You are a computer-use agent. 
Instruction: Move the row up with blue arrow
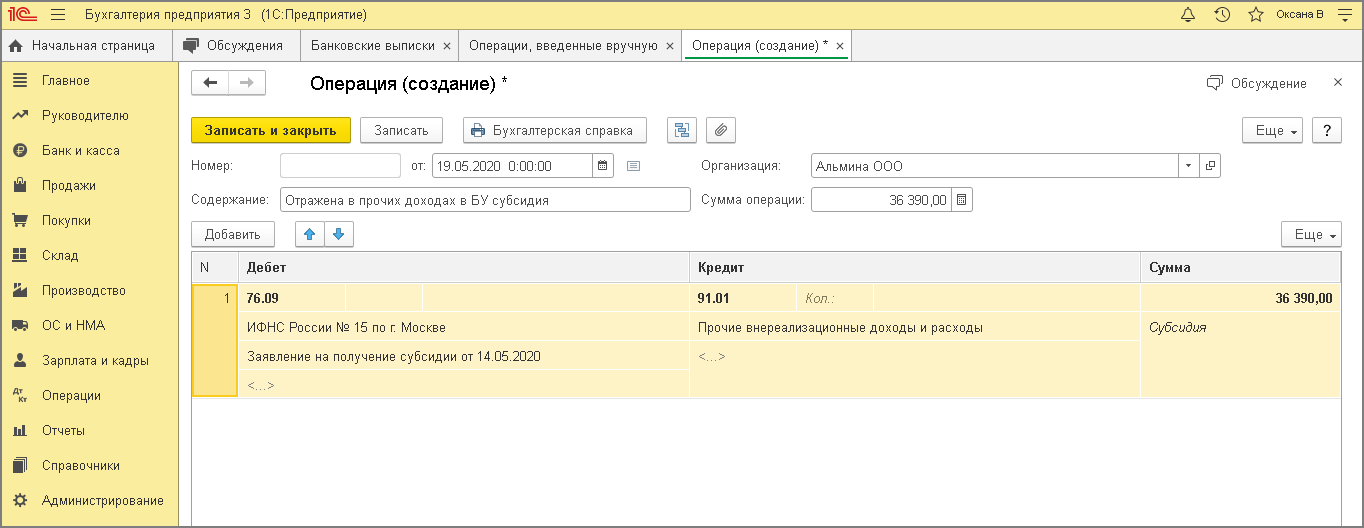(310, 234)
